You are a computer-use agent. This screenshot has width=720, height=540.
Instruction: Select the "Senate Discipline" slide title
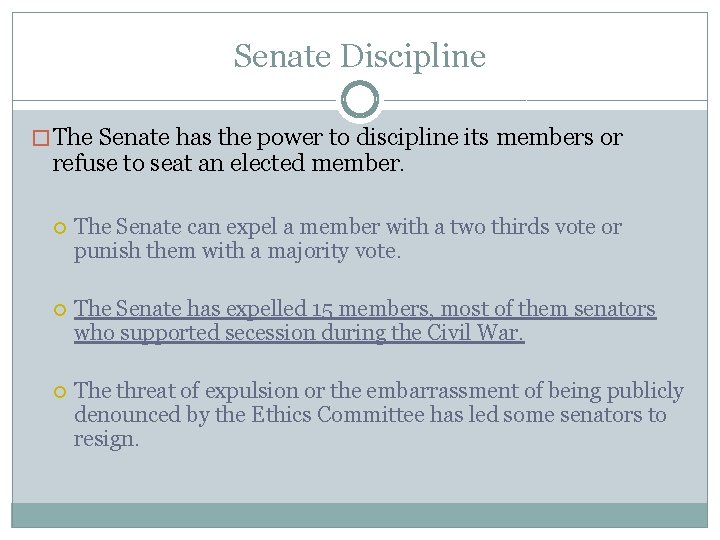pyautogui.click(x=359, y=56)
